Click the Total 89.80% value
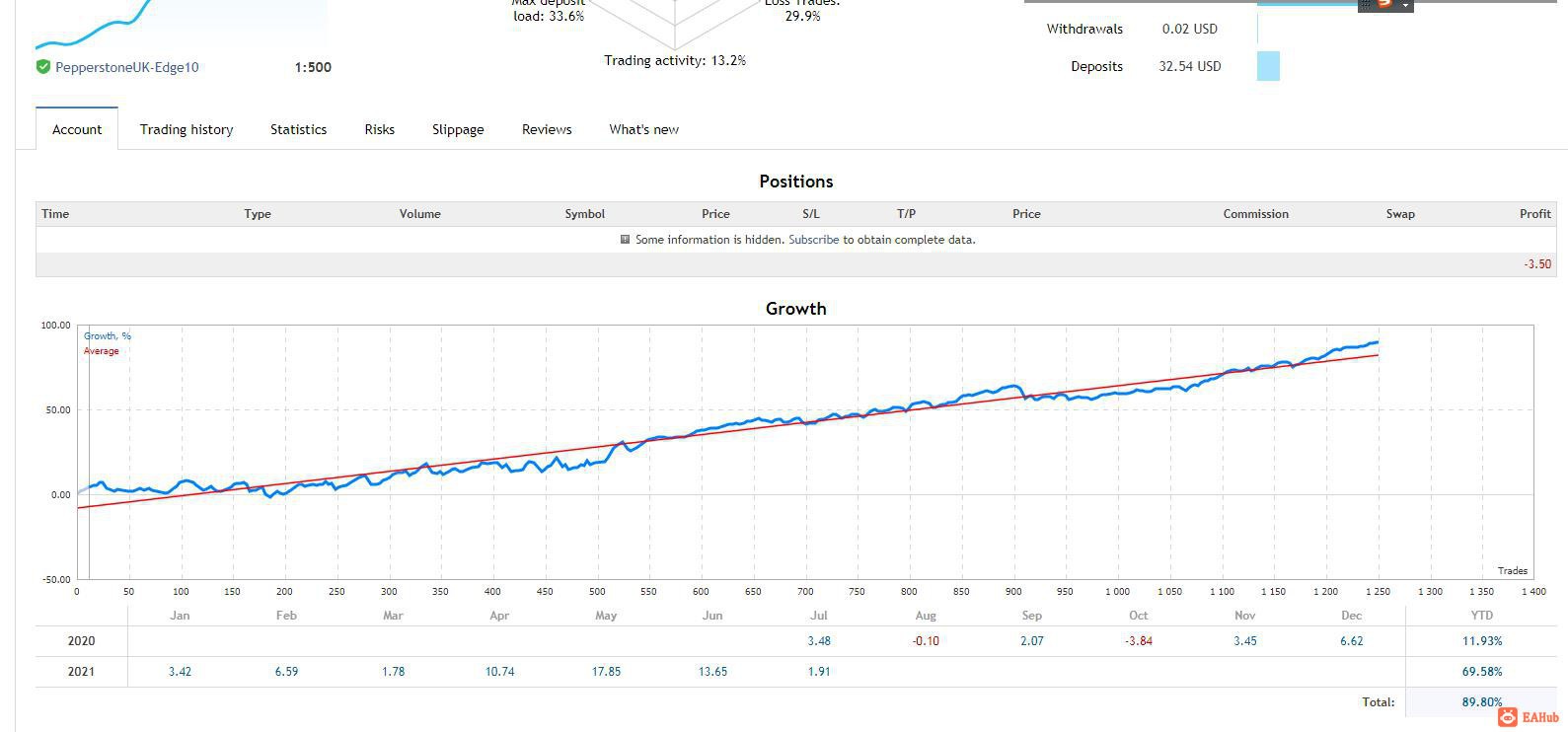Viewport: 1568px width, 732px height. pos(1482,702)
